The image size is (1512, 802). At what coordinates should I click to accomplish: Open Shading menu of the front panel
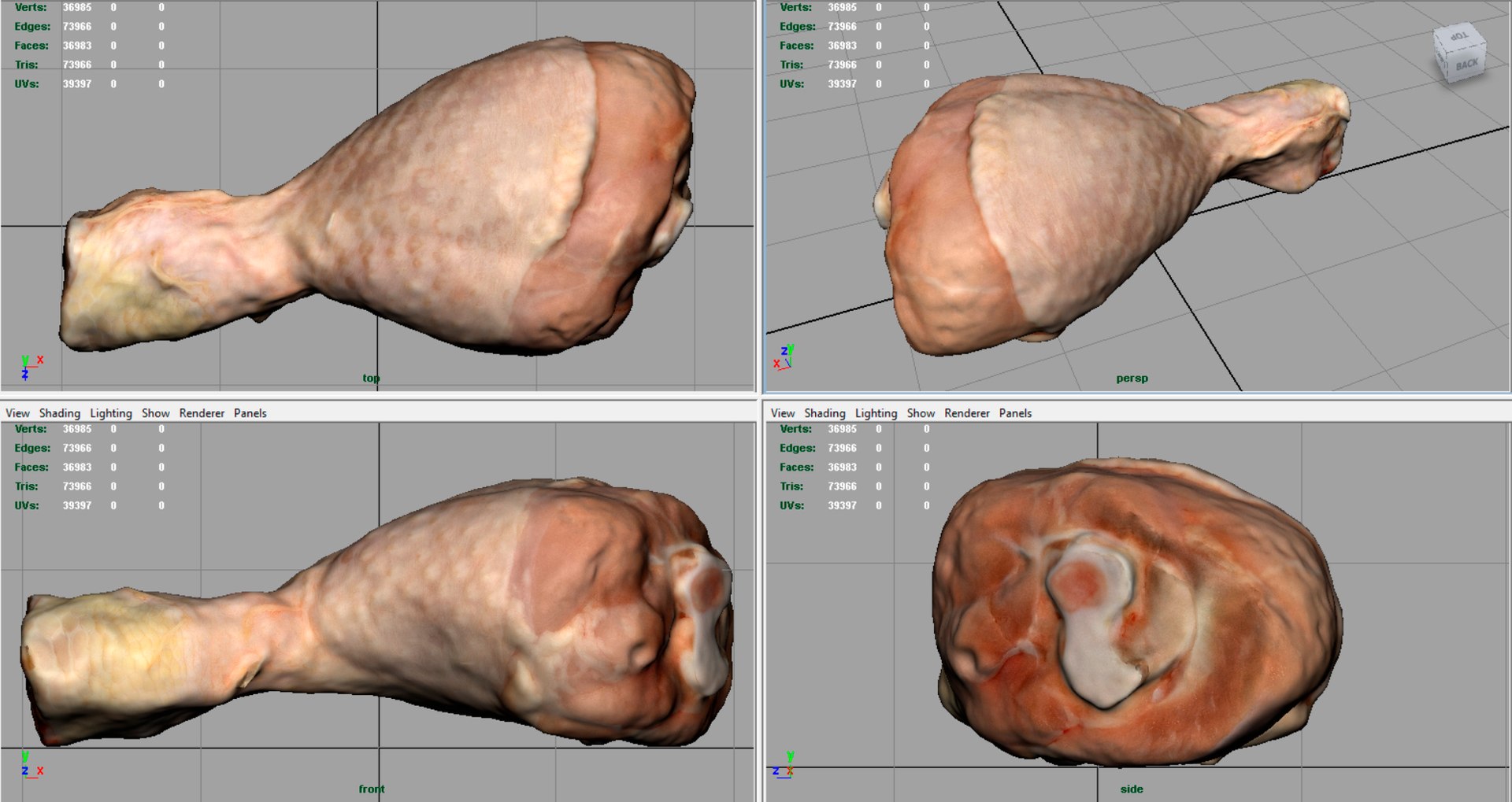[60, 413]
